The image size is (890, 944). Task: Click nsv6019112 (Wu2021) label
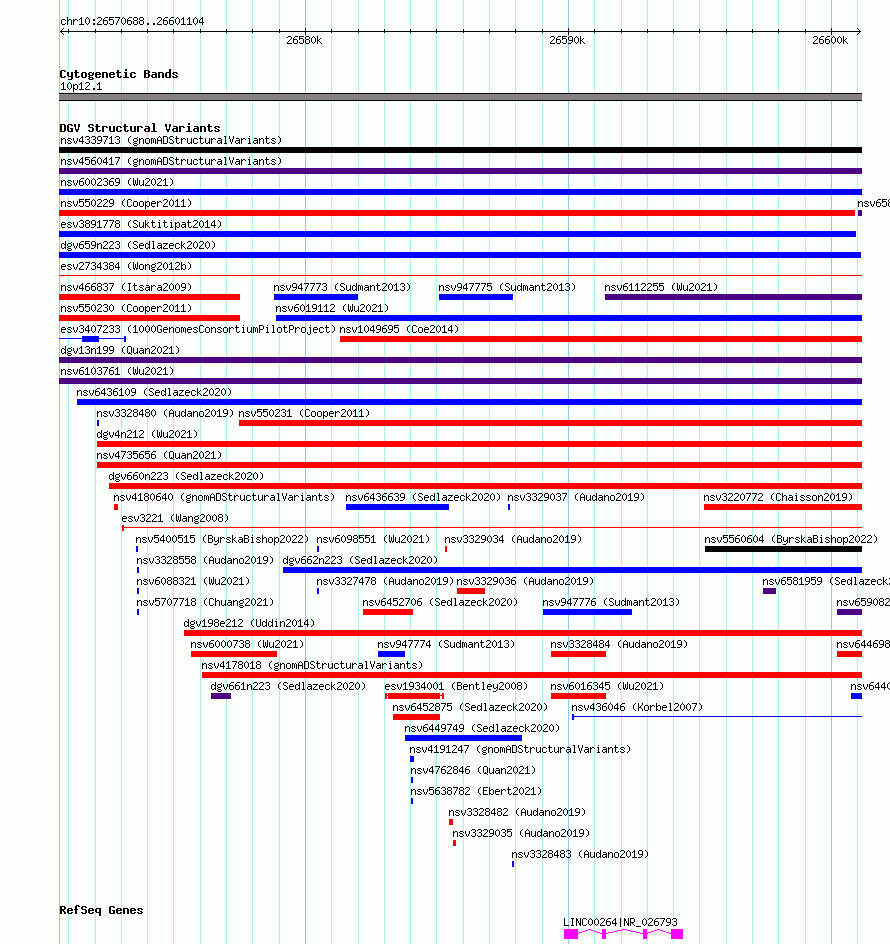332,309
